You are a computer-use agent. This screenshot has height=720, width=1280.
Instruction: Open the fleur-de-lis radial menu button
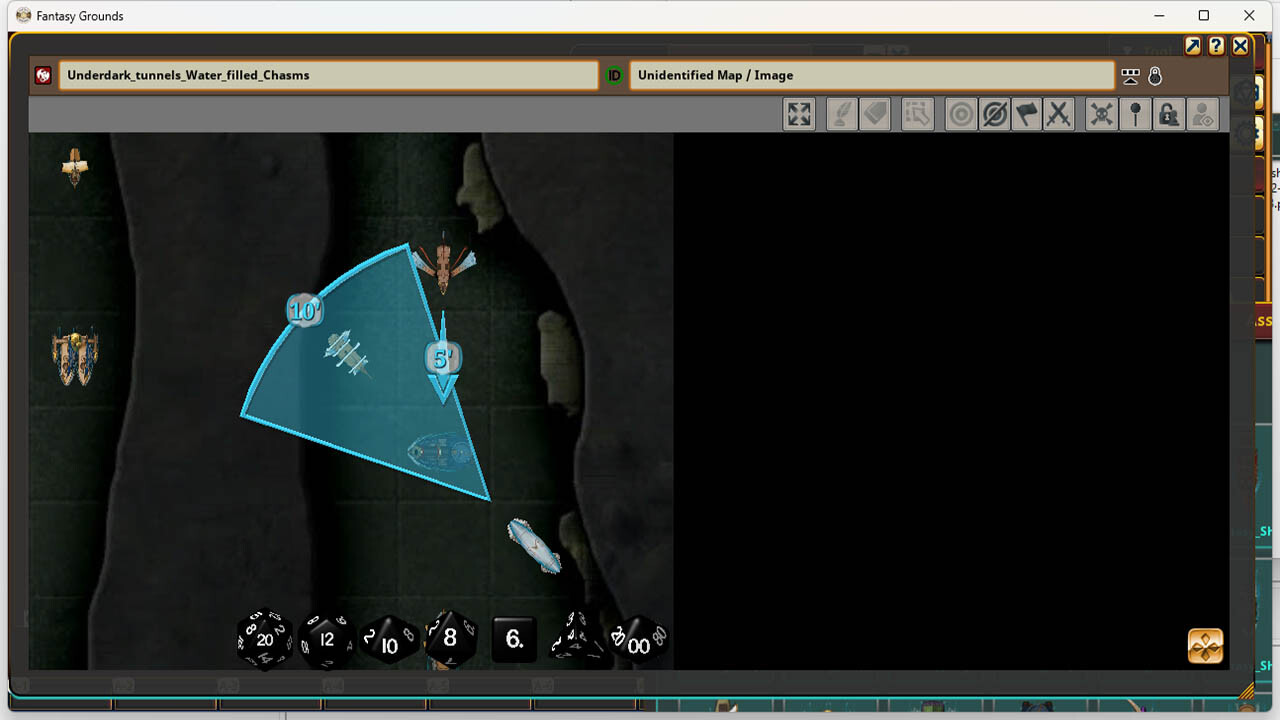[1203, 646]
